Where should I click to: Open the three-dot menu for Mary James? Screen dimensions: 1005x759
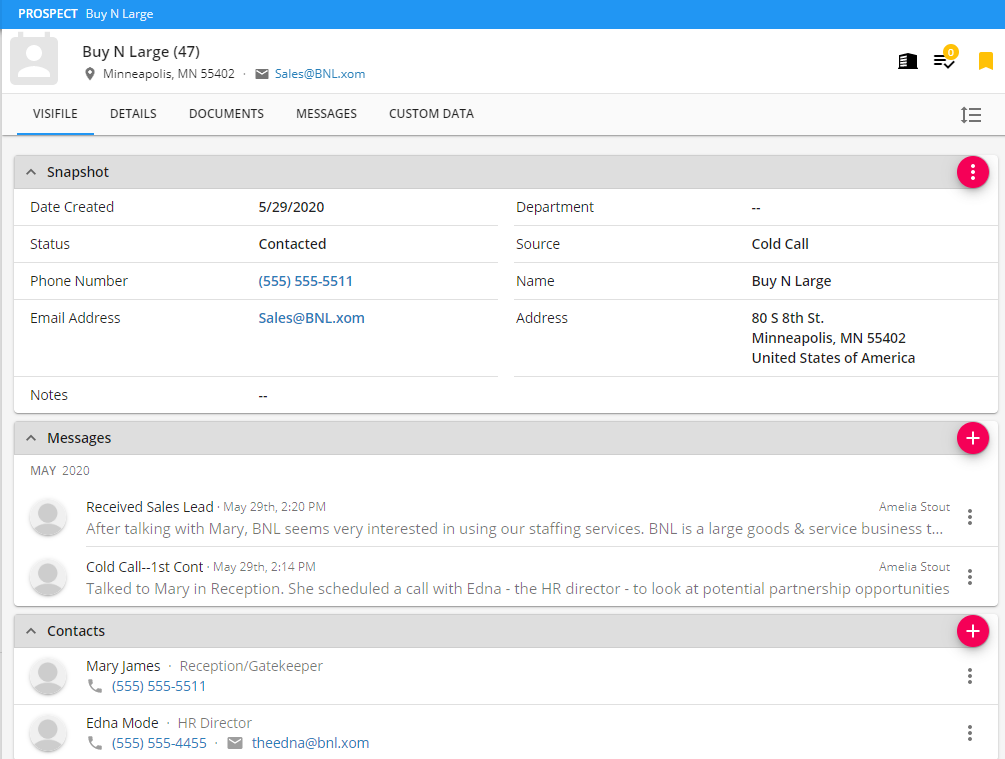(969, 676)
